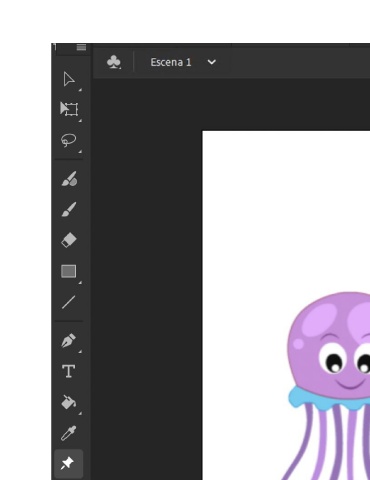Pick the Eyedropper tool

[x=69, y=433]
